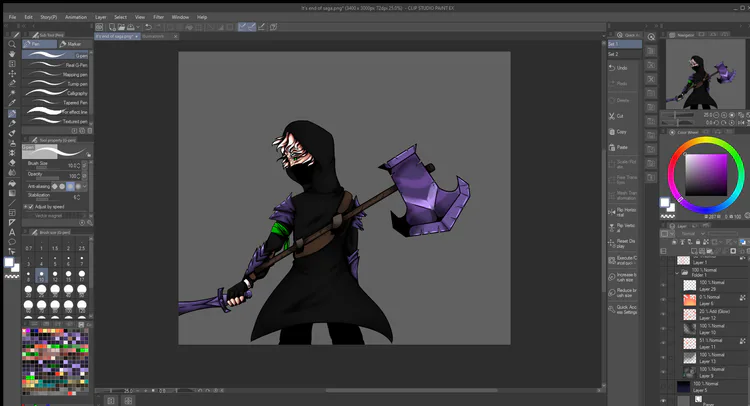Click the main color swatch under color wheel
The height and width of the screenshot is (406, 750).
[x=665, y=202]
